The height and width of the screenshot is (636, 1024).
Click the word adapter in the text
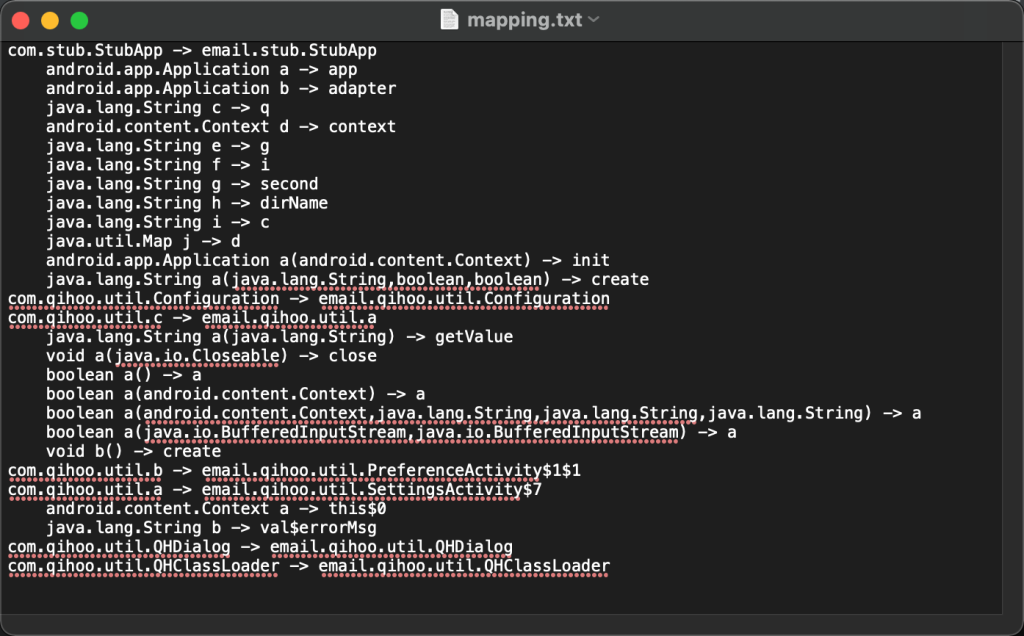click(362, 89)
